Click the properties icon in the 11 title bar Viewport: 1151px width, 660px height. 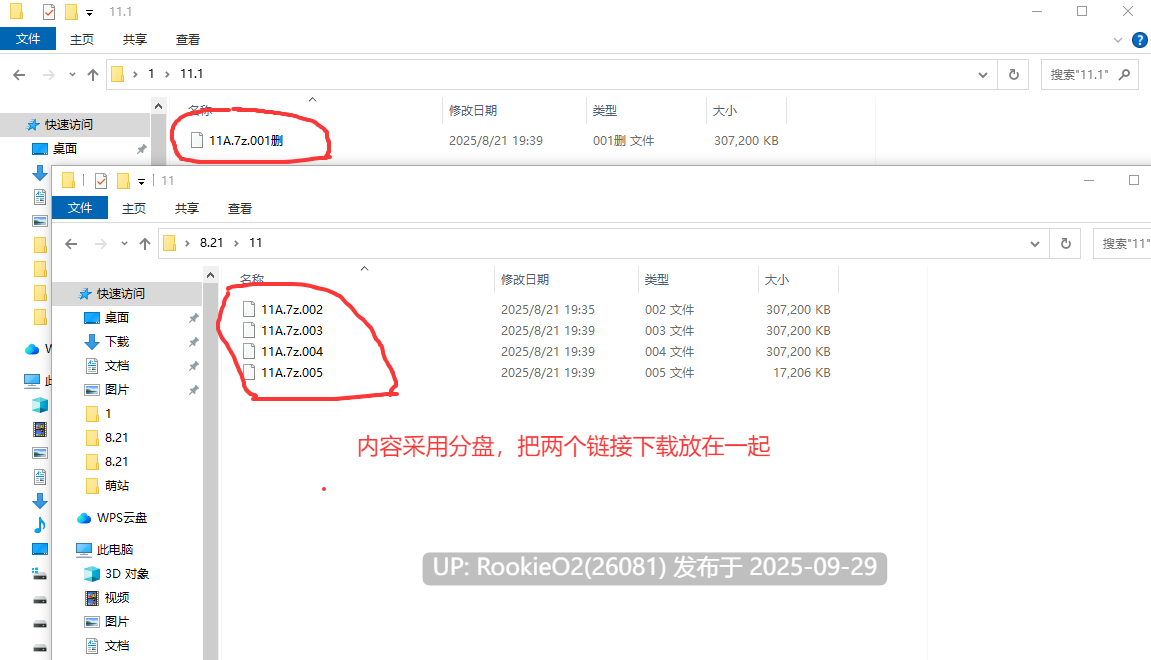click(101, 181)
